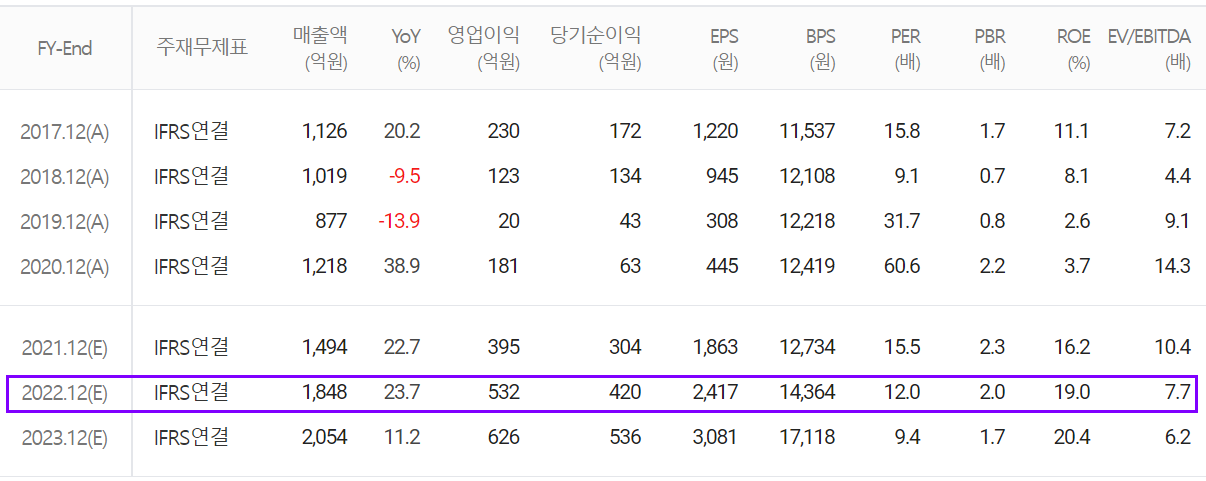This screenshot has height=481, width=1206.
Task: Click the red -9.5 YoY value
Action: (x=403, y=176)
